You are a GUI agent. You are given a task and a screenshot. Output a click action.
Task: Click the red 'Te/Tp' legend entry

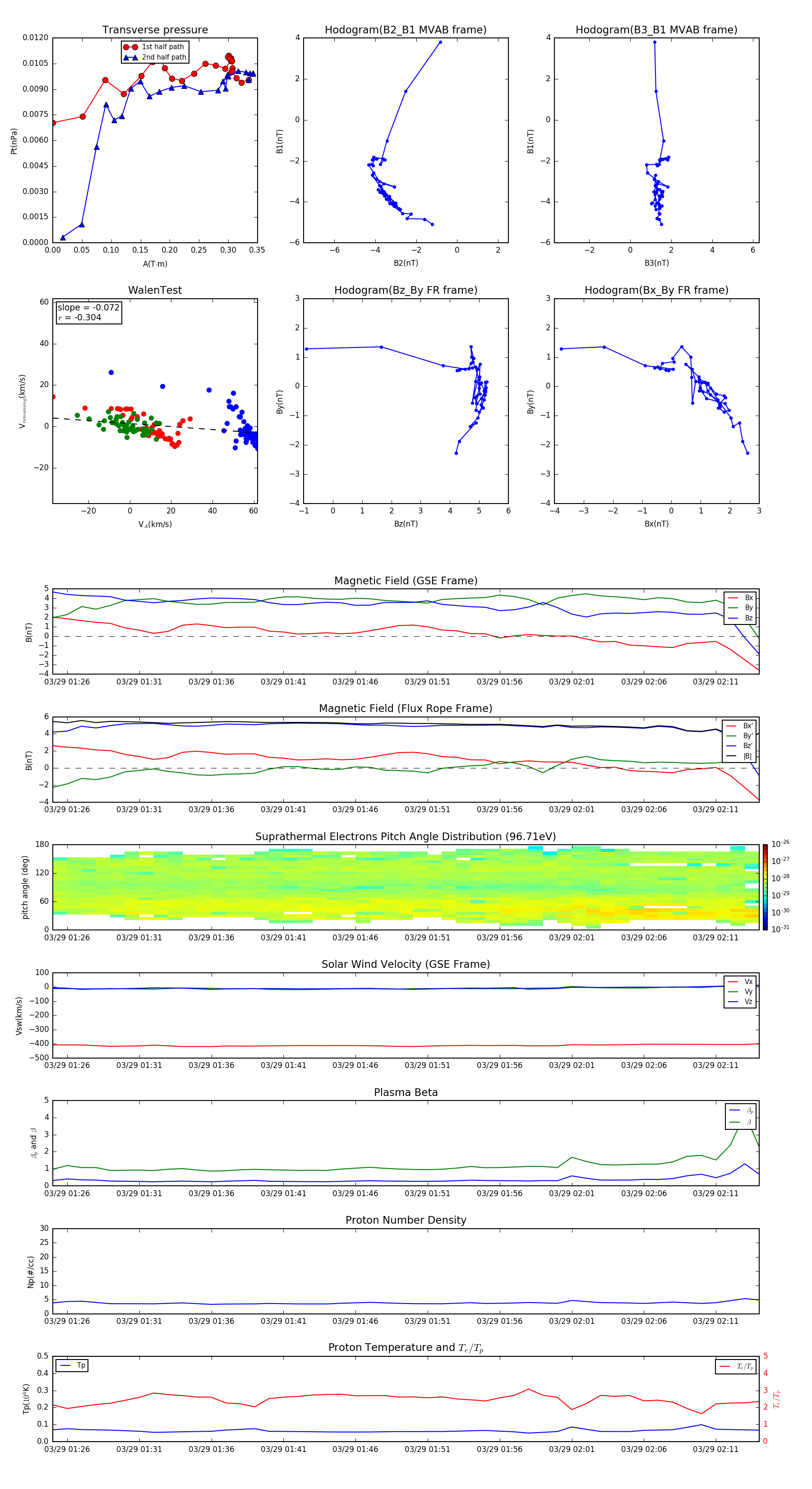point(736,1366)
